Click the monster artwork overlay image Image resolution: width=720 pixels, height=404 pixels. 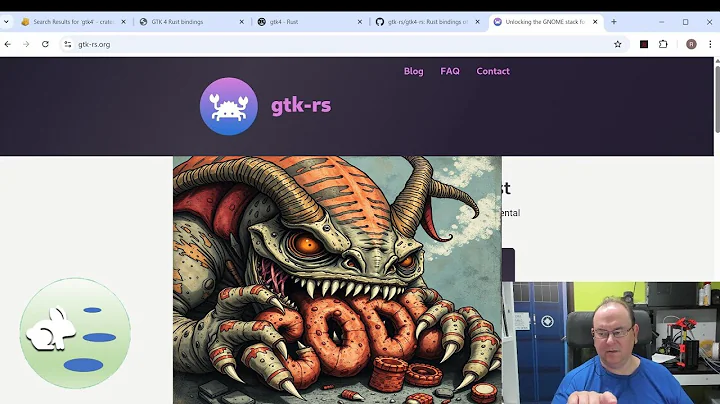pos(337,280)
